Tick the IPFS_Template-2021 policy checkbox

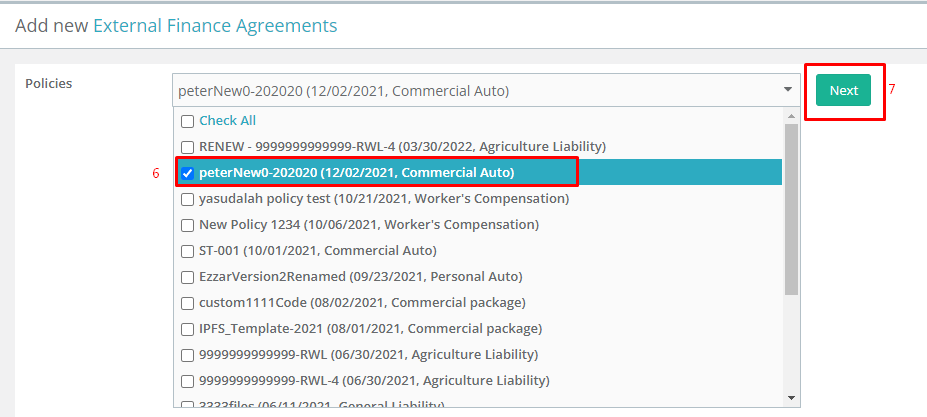pyautogui.click(x=187, y=329)
